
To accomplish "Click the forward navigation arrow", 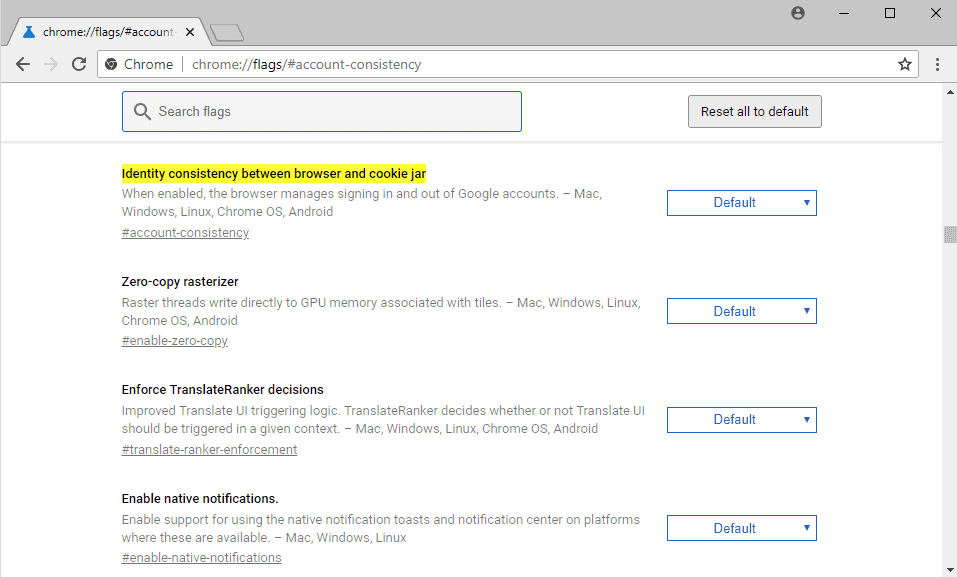I will point(51,64).
